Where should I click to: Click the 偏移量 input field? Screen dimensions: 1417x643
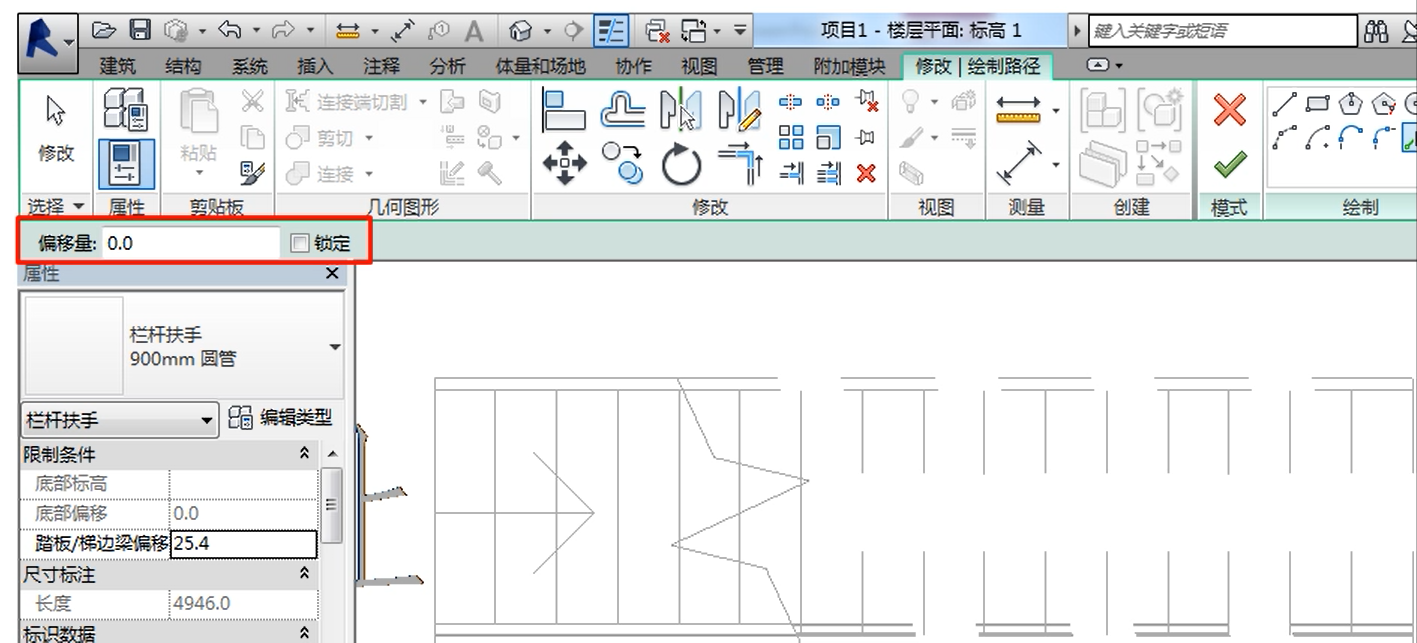click(190, 243)
